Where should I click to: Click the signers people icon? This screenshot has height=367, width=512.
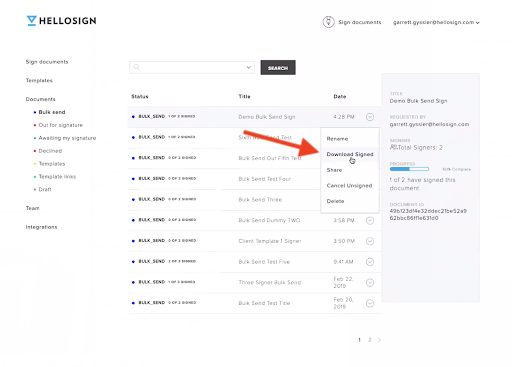393,147
